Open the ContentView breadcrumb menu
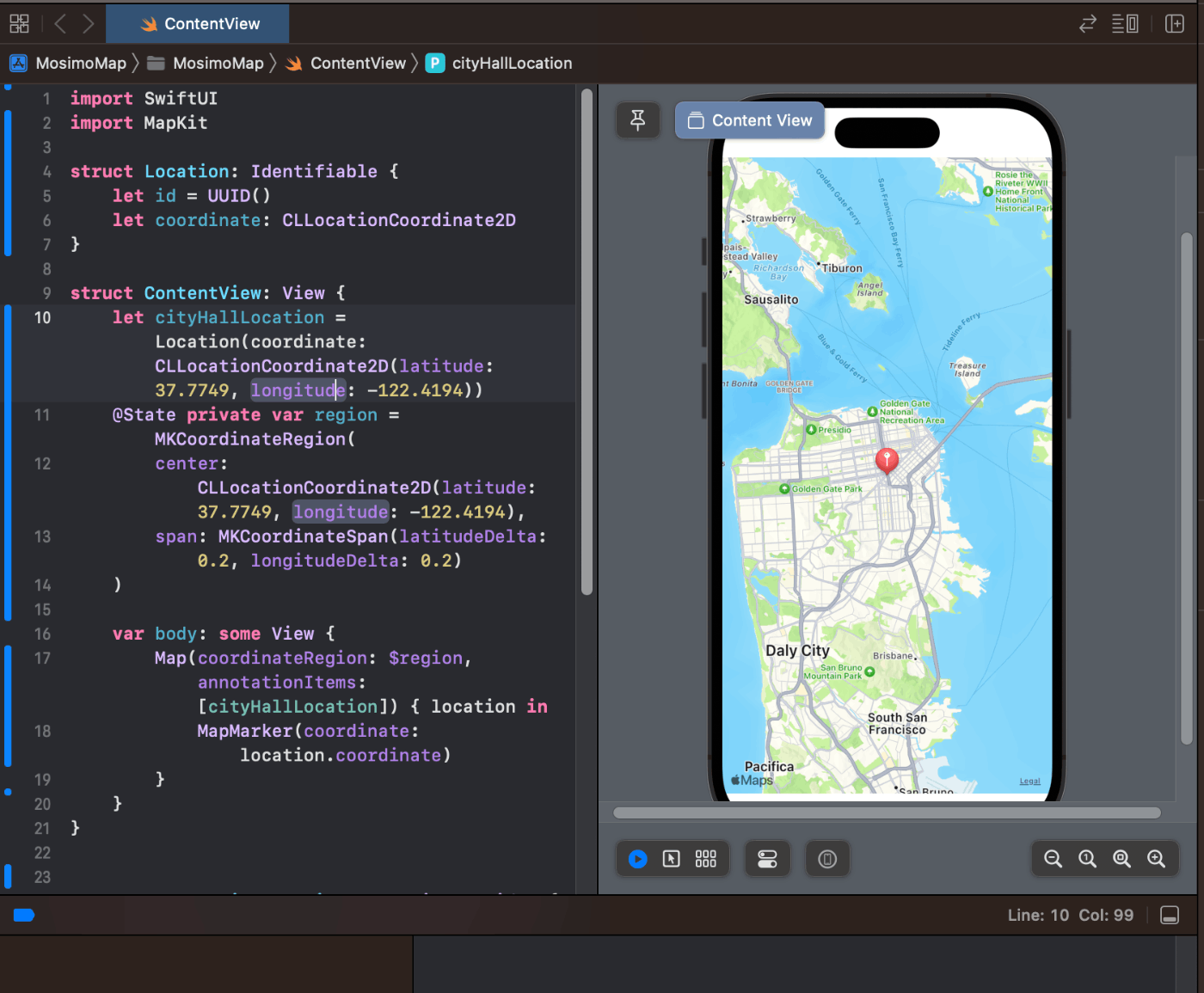Viewport: 1204px width, 993px height. tap(357, 63)
